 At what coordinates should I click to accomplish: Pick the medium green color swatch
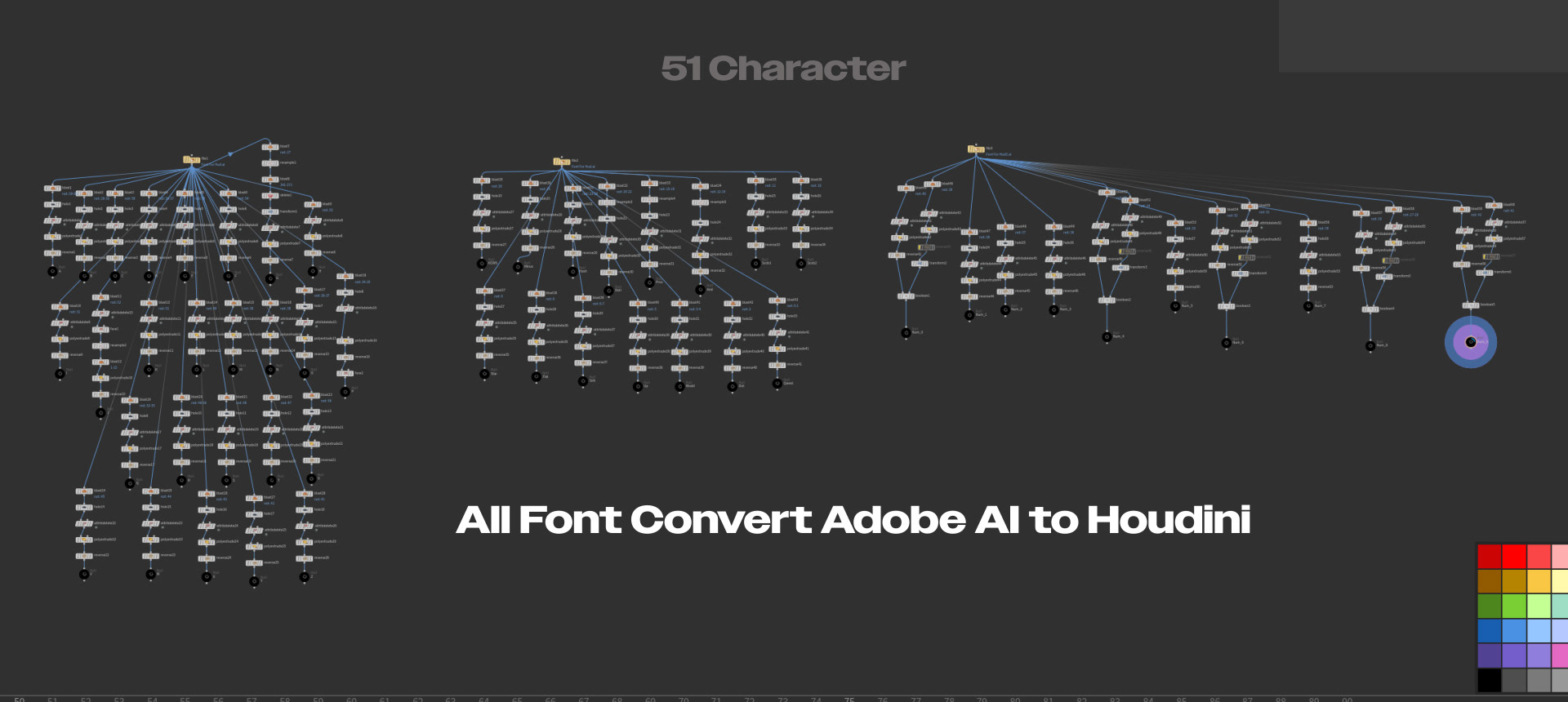[1514, 606]
